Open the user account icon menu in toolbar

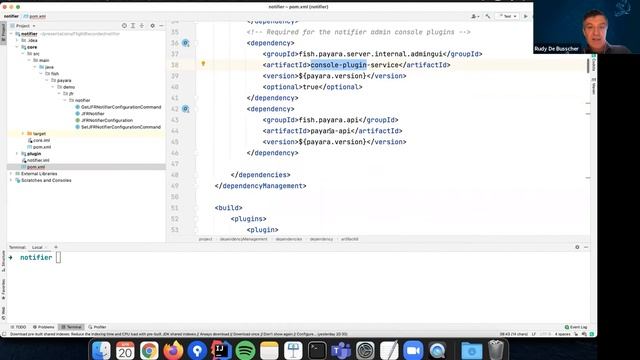coord(475,16)
